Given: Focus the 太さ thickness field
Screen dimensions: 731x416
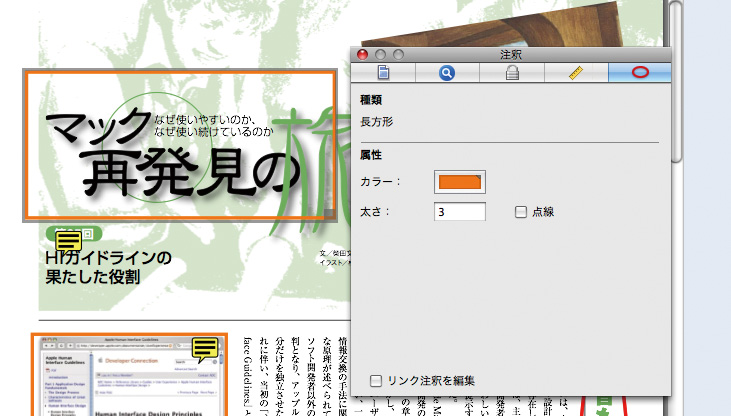Looking at the screenshot, I should coord(460,212).
